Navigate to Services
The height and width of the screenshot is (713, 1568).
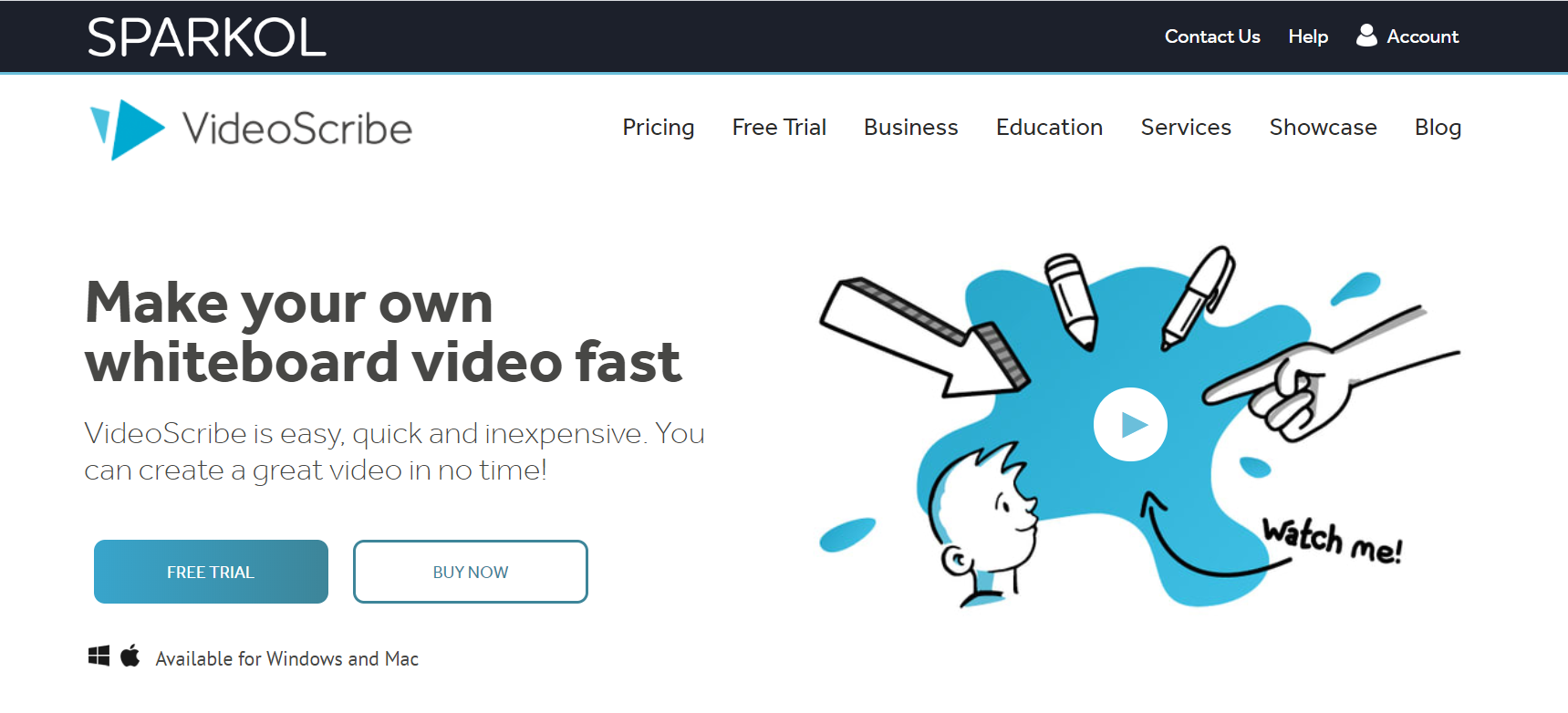coord(1186,128)
